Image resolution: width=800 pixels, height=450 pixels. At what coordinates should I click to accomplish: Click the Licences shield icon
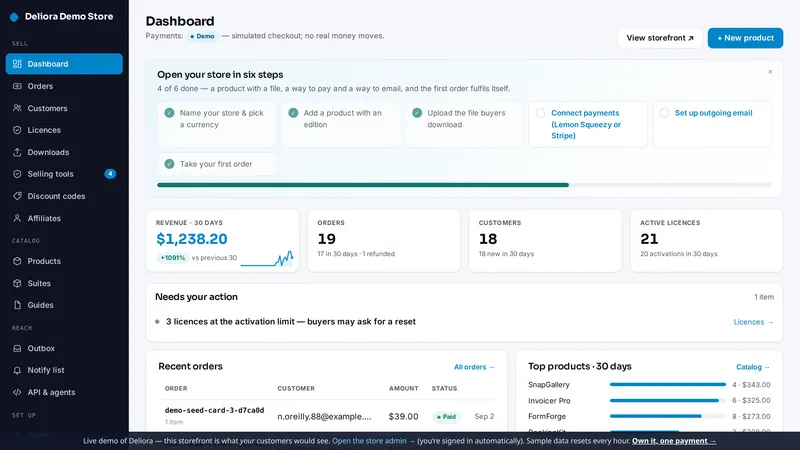click(x=17, y=130)
